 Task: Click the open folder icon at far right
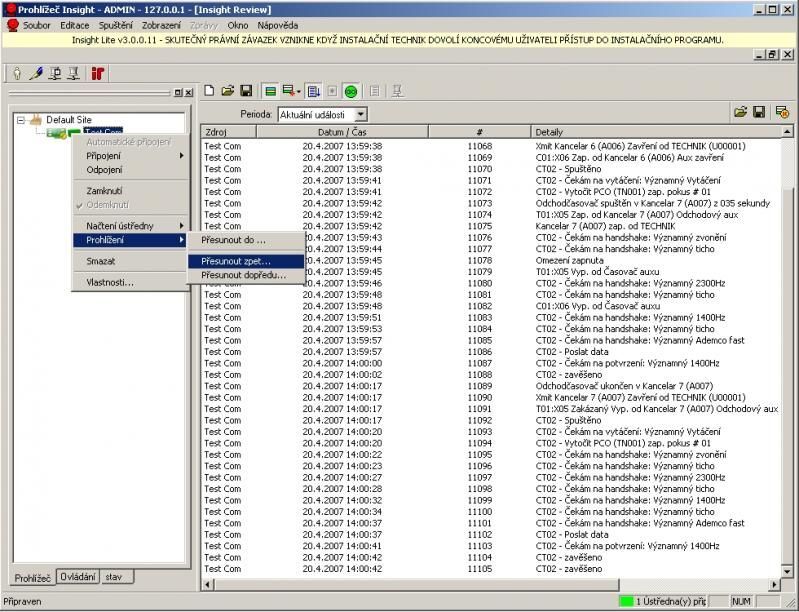click(741, 114)
